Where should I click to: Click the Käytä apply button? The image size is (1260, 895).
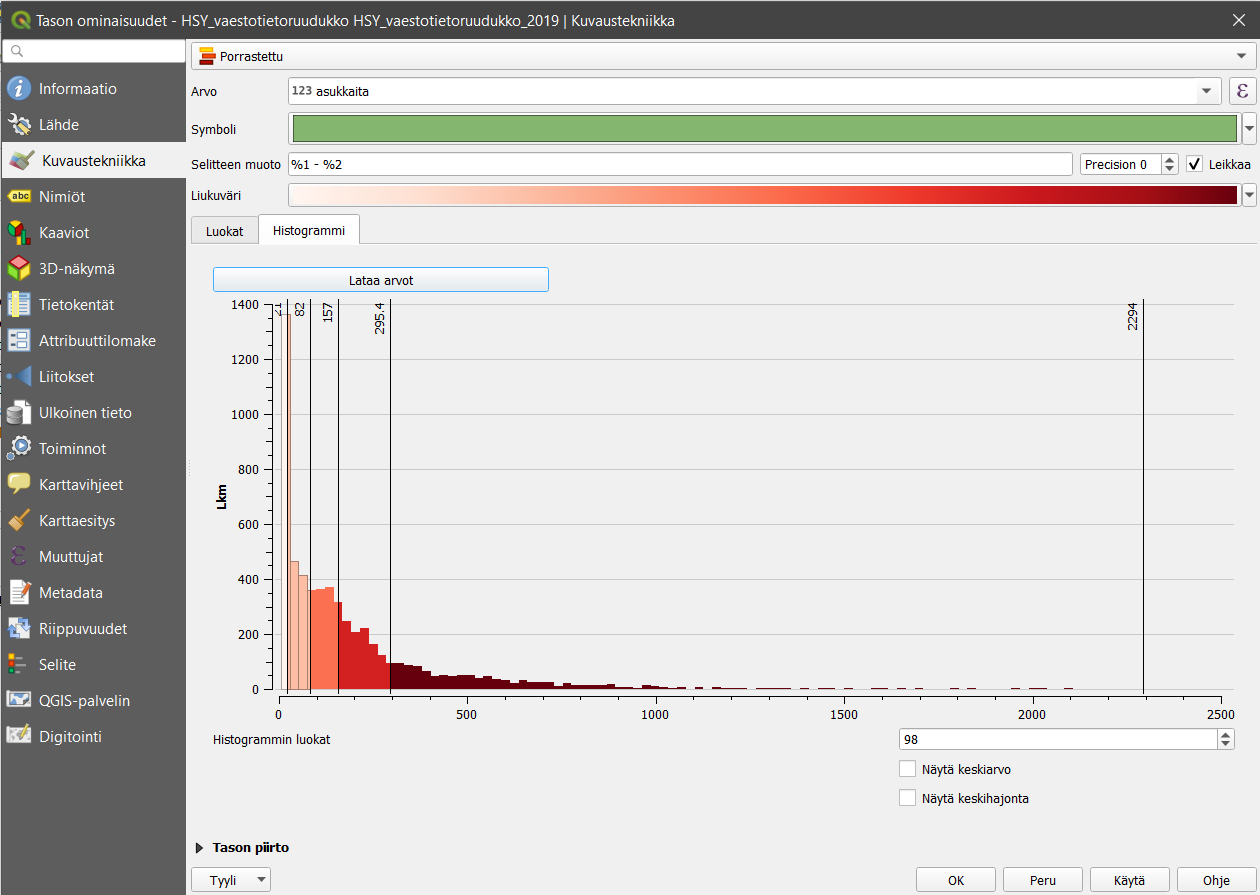tap(1129, 881)
